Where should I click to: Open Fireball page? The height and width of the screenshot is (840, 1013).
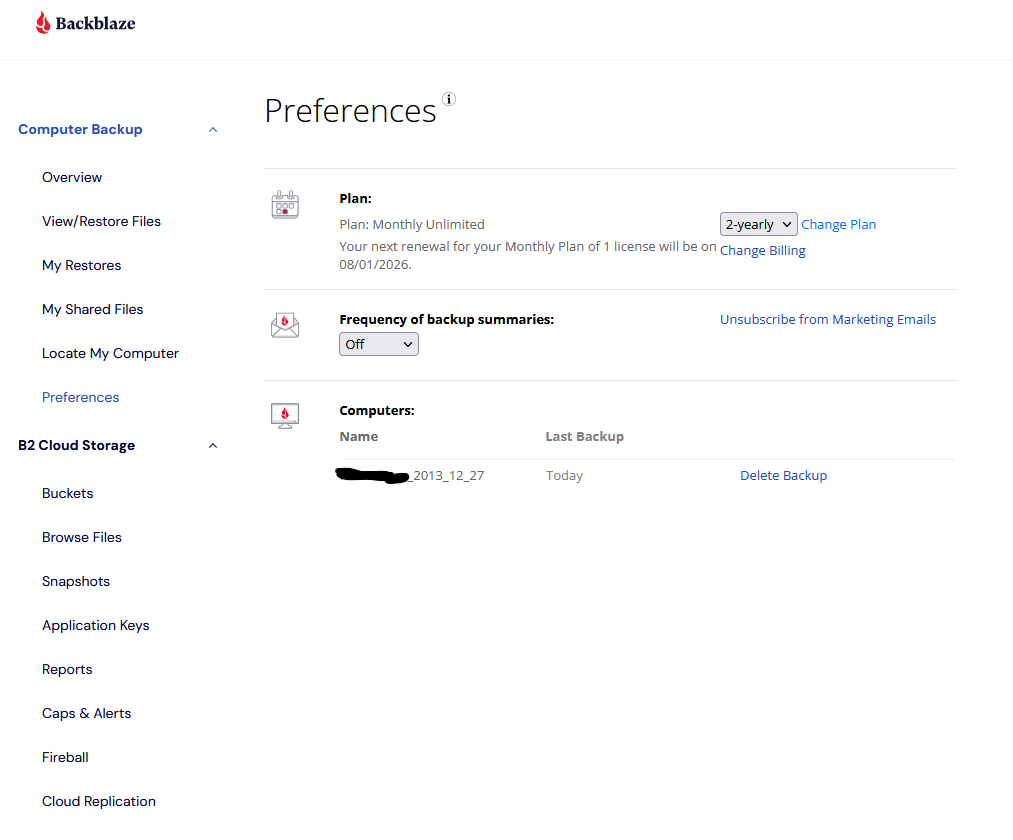(x=65, y=757)
